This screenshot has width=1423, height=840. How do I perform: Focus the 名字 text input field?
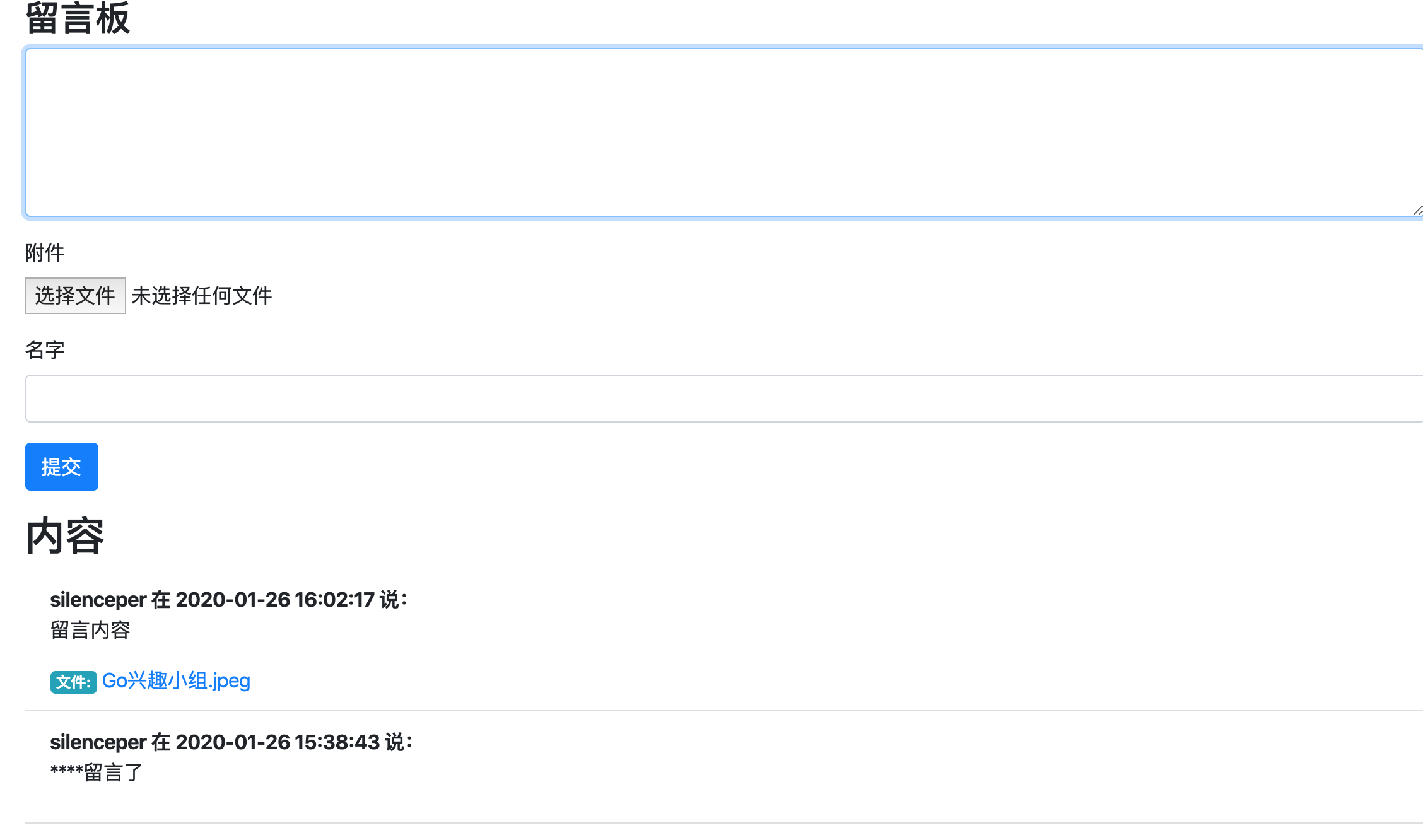[719, 399]
